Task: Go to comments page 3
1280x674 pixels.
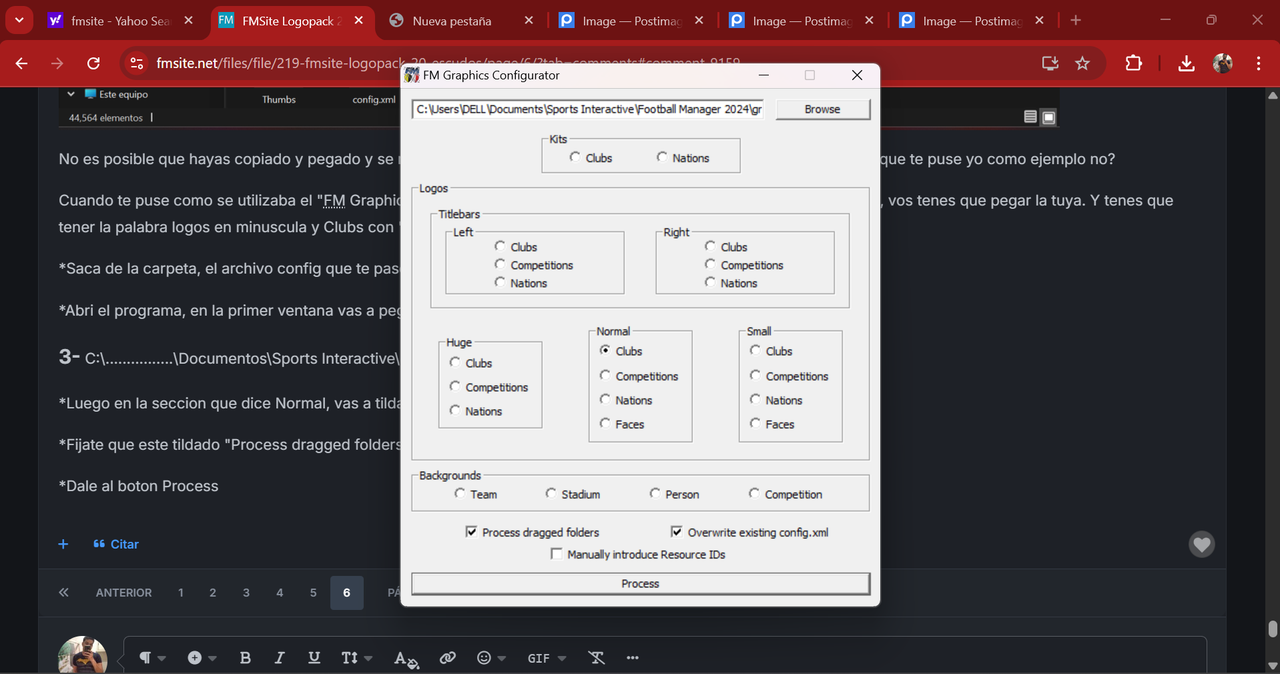Action: coord(246,593)
